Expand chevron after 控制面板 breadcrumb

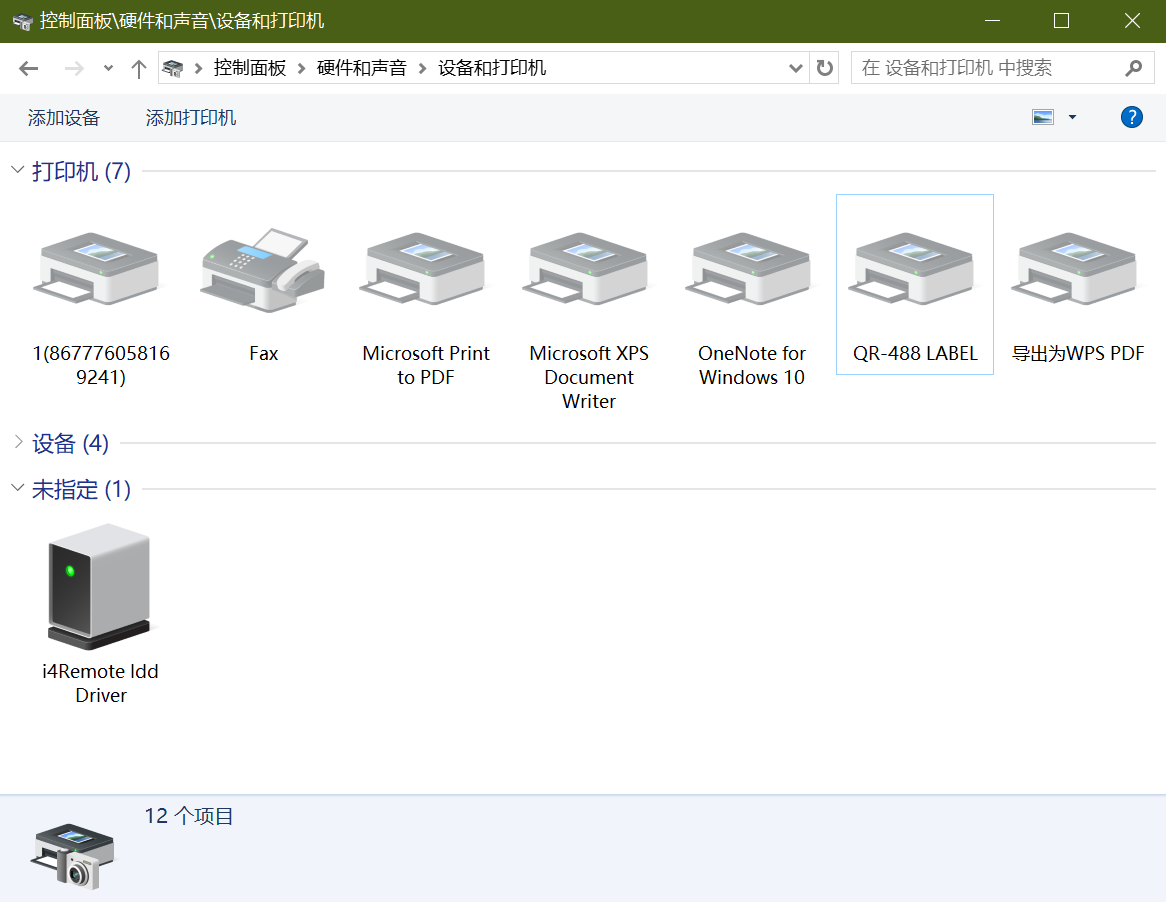[301, 68]
